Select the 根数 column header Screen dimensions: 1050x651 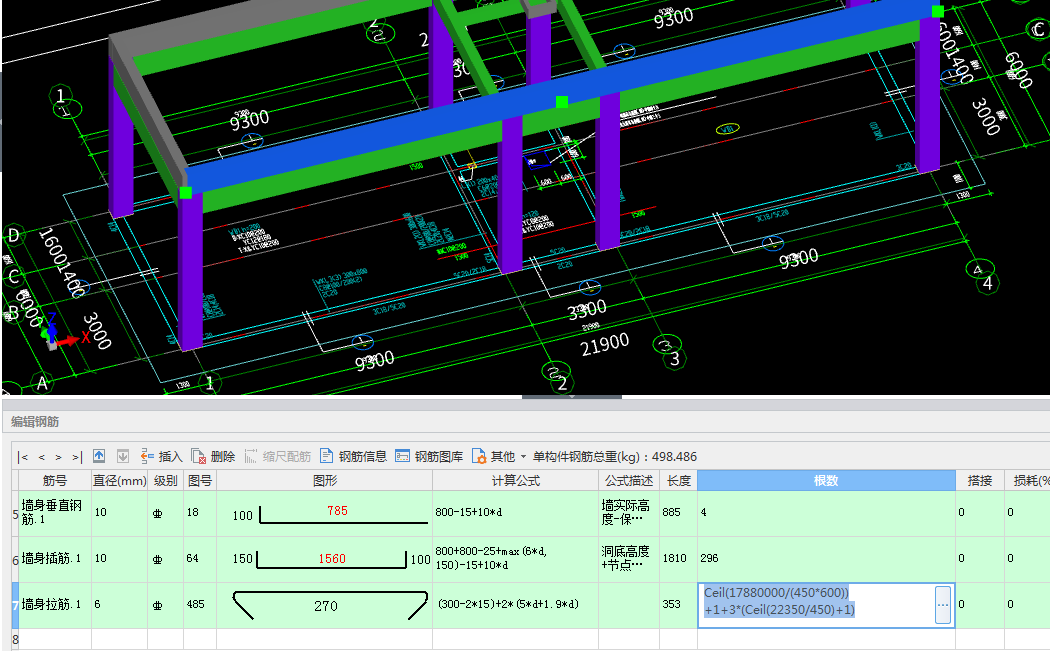point(826,481)
